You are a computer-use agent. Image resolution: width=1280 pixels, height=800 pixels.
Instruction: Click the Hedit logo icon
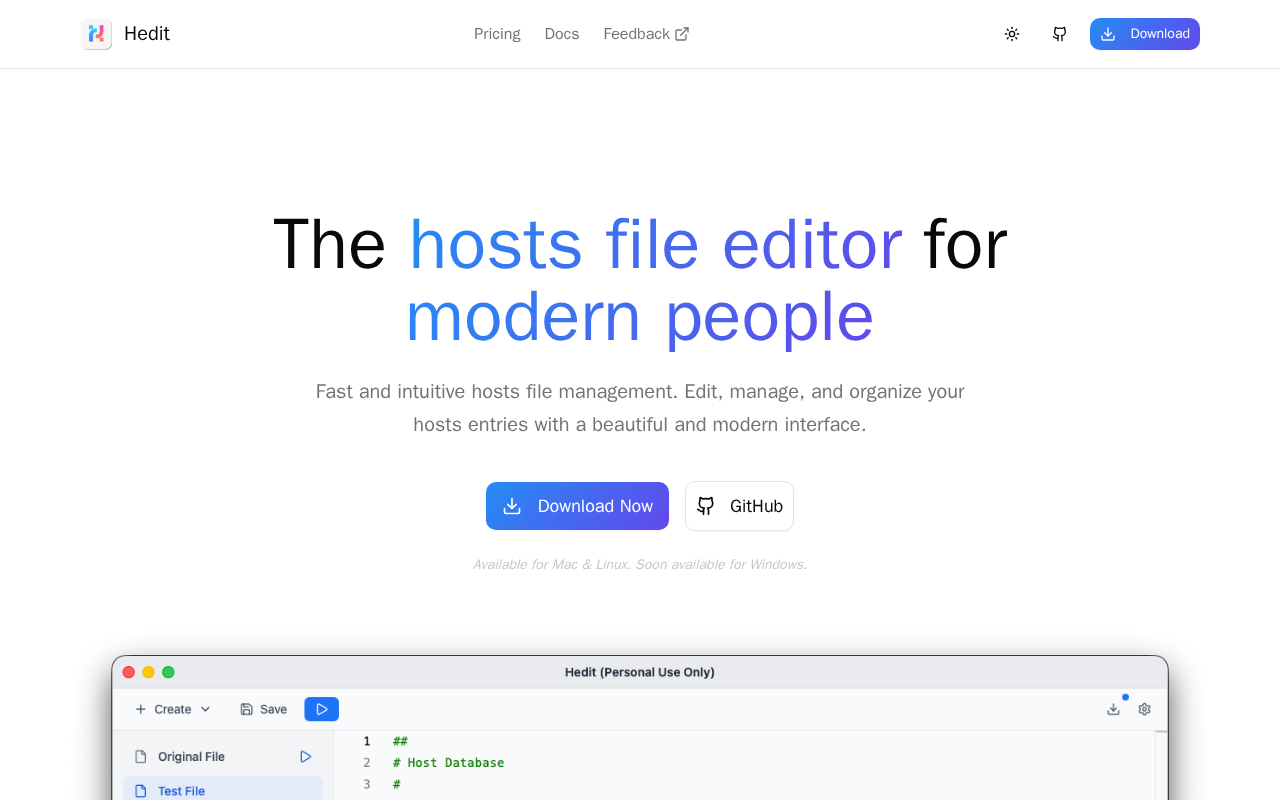(x=96, y=34)
